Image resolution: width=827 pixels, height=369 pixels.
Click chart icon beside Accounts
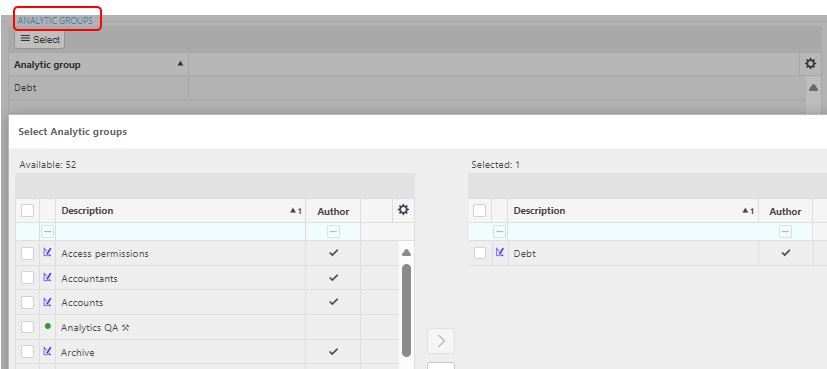47,302
